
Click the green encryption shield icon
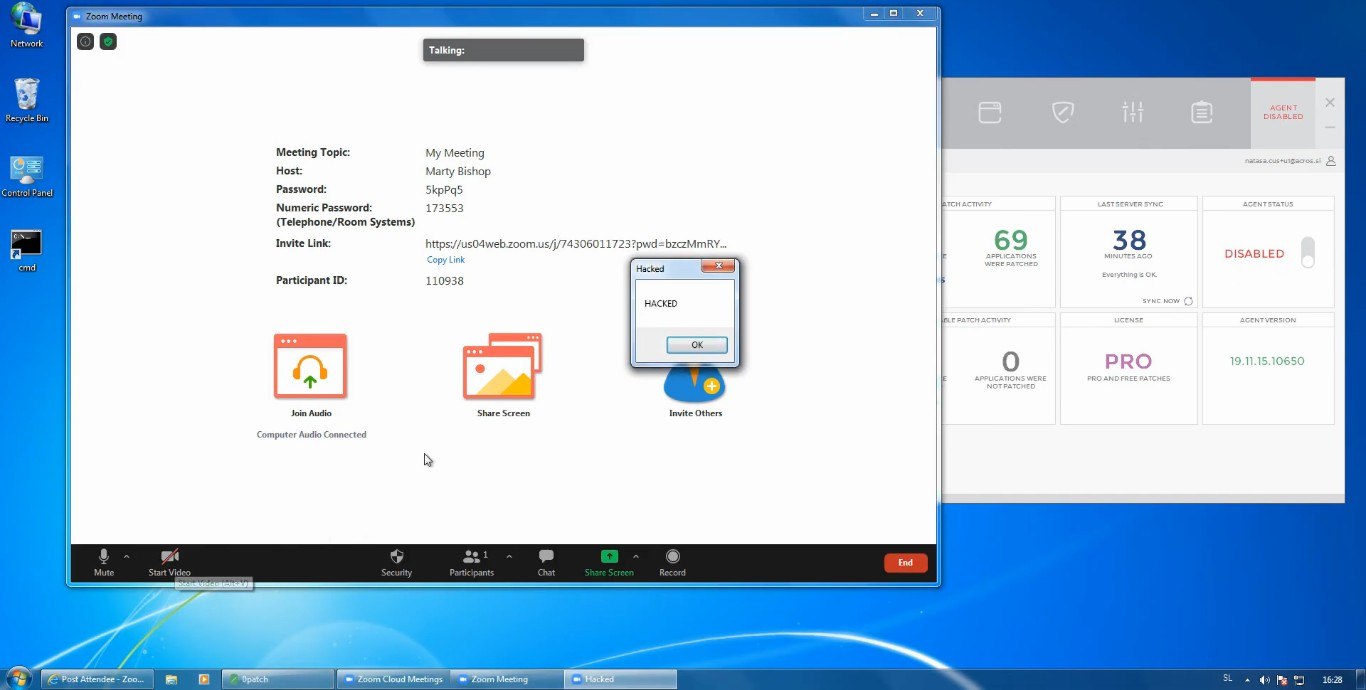coord(108,41)
